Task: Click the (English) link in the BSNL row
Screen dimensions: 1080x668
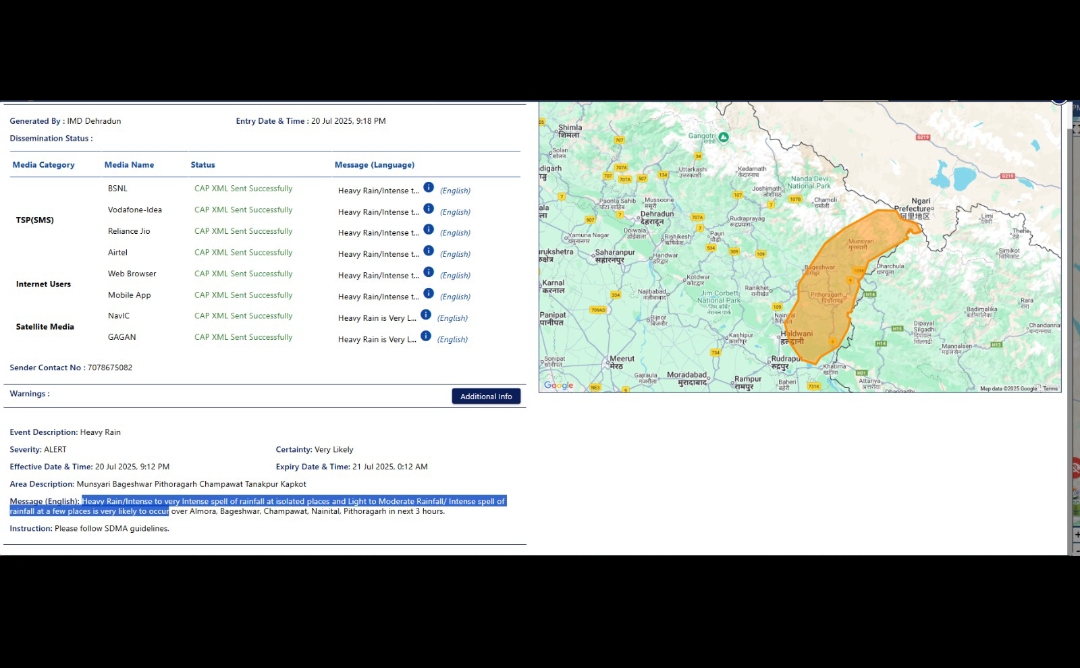Action: coord(455,190)
